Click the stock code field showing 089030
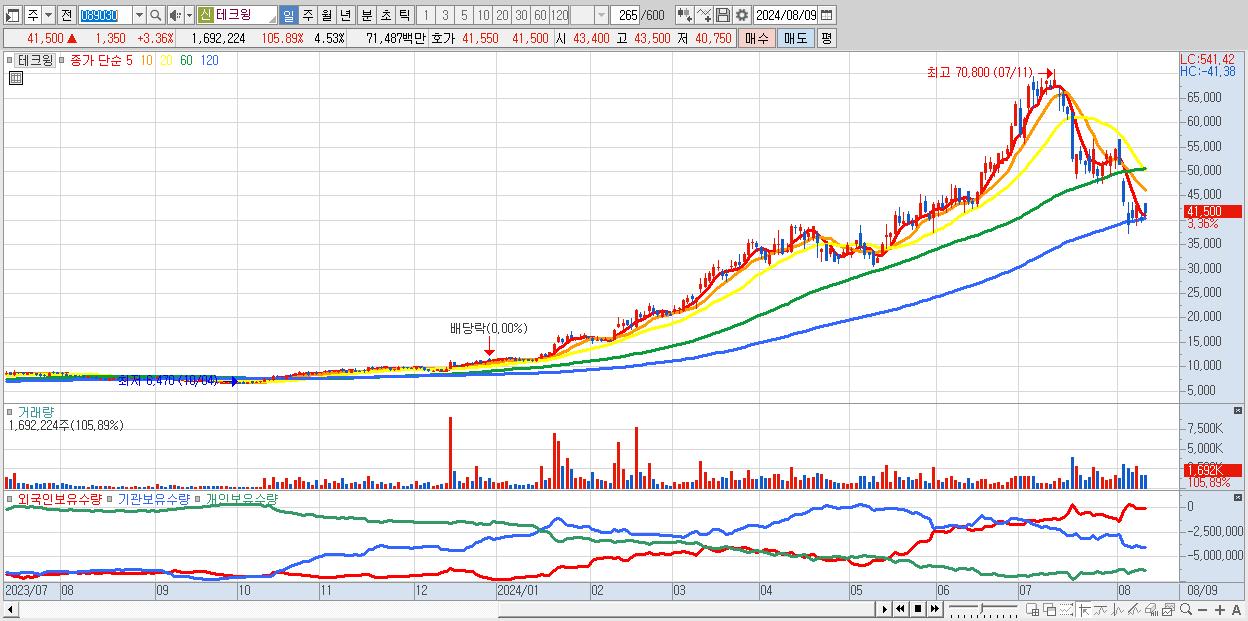 pos(104,15)
